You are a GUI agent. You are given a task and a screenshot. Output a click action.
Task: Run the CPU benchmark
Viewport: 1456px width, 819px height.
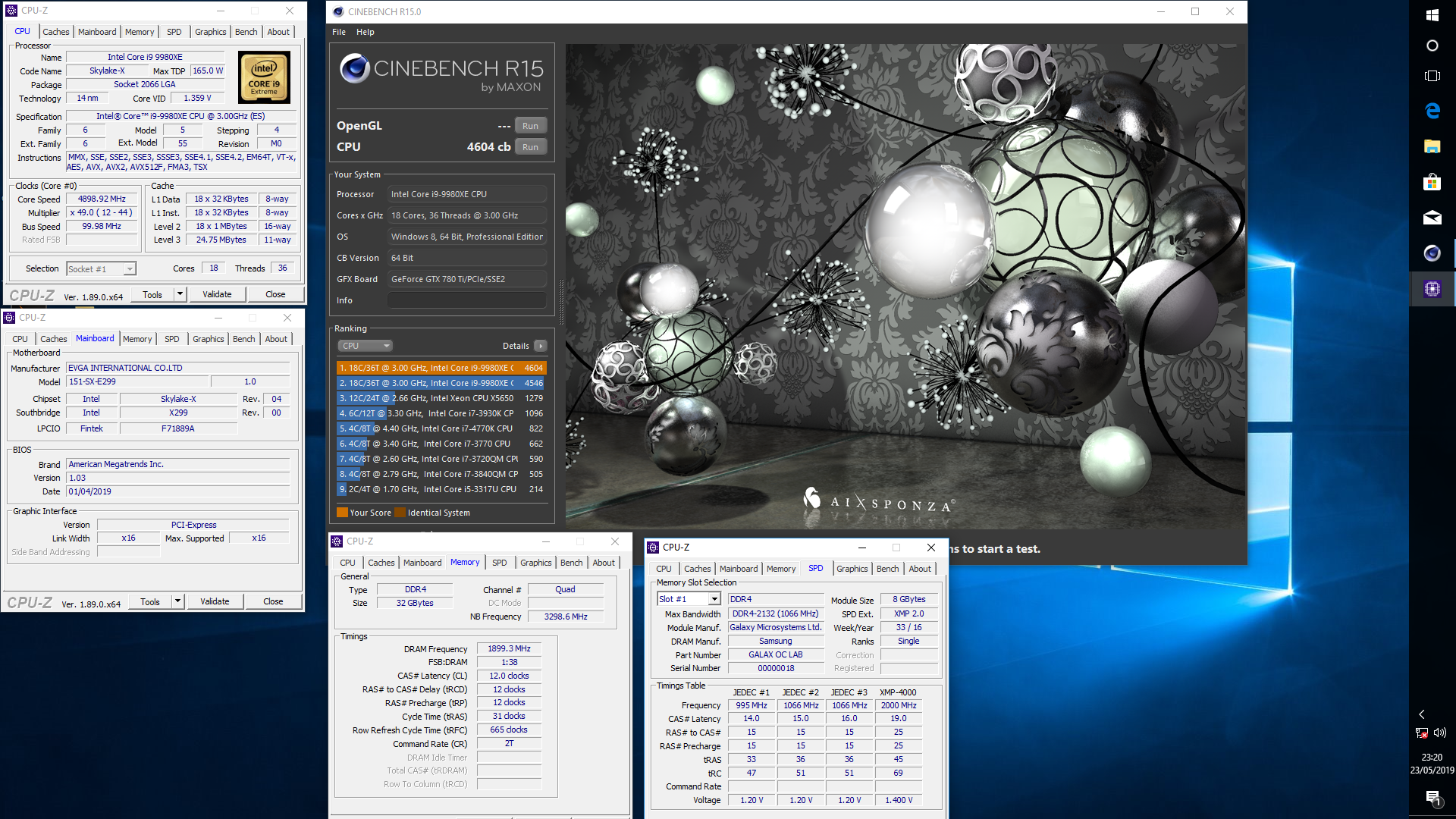point(530,147)
